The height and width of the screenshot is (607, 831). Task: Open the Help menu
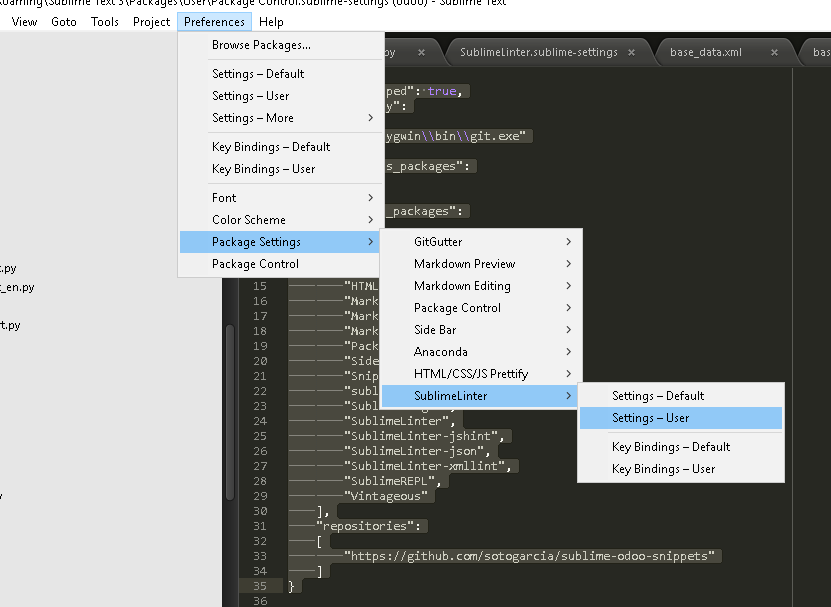tap(271, 22)
